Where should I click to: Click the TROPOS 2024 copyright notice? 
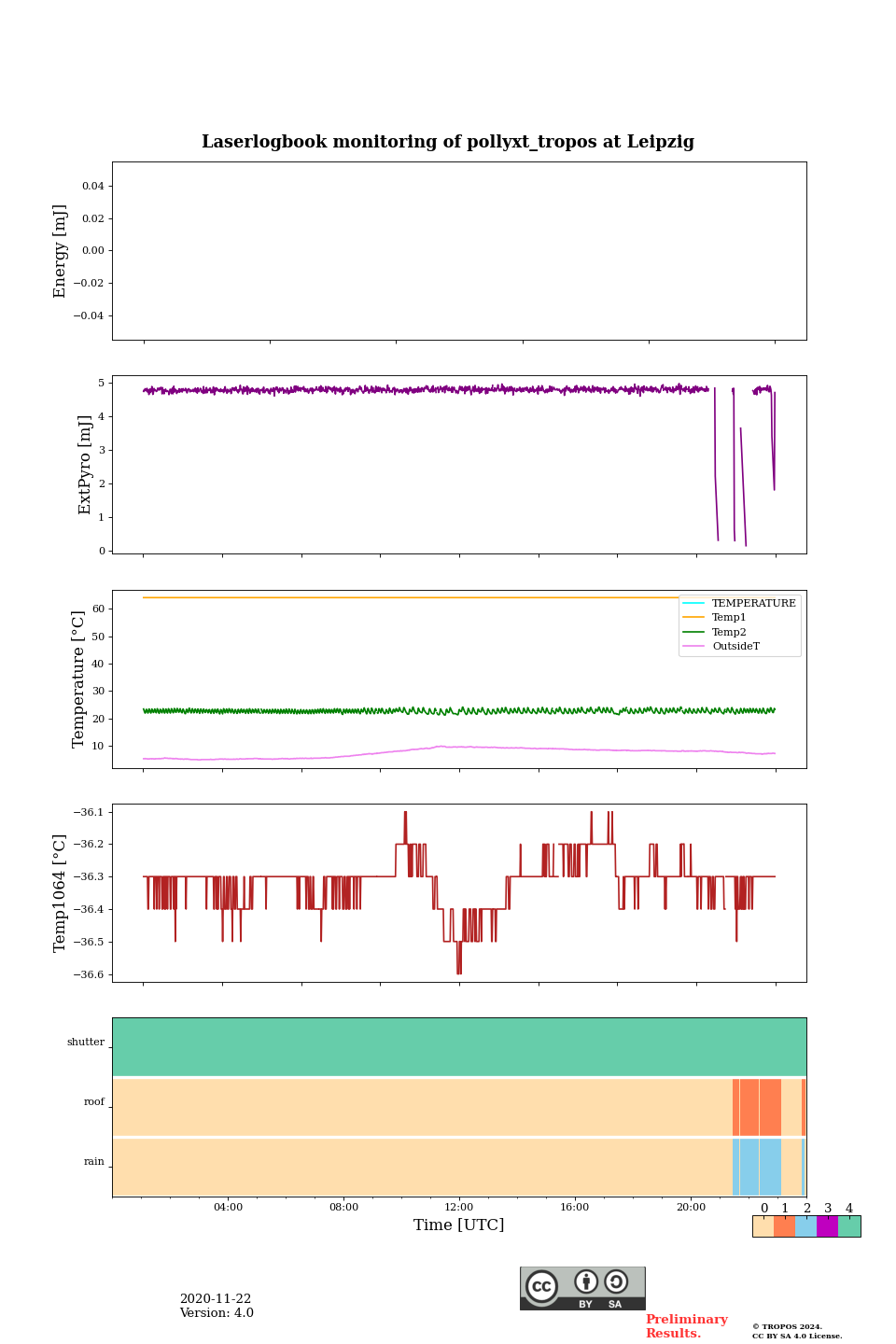(x=787, y=1326)
